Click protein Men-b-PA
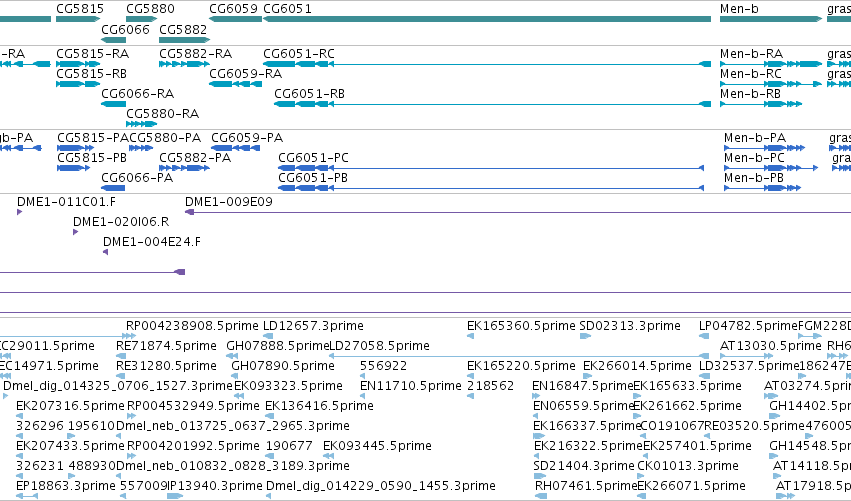Image resolution: width=851 pixels, height=501 pixels. tap(755, 138)
